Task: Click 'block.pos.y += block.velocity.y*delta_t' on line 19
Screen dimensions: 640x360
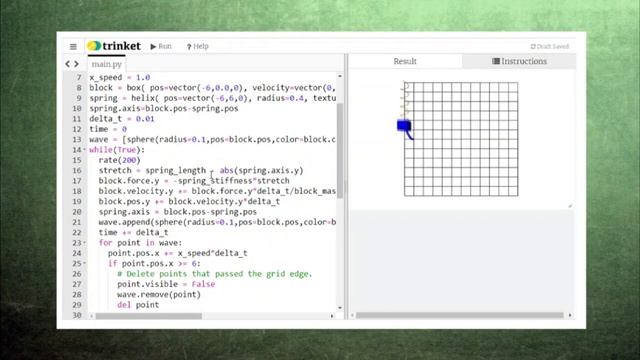Action: click(189, 202)
